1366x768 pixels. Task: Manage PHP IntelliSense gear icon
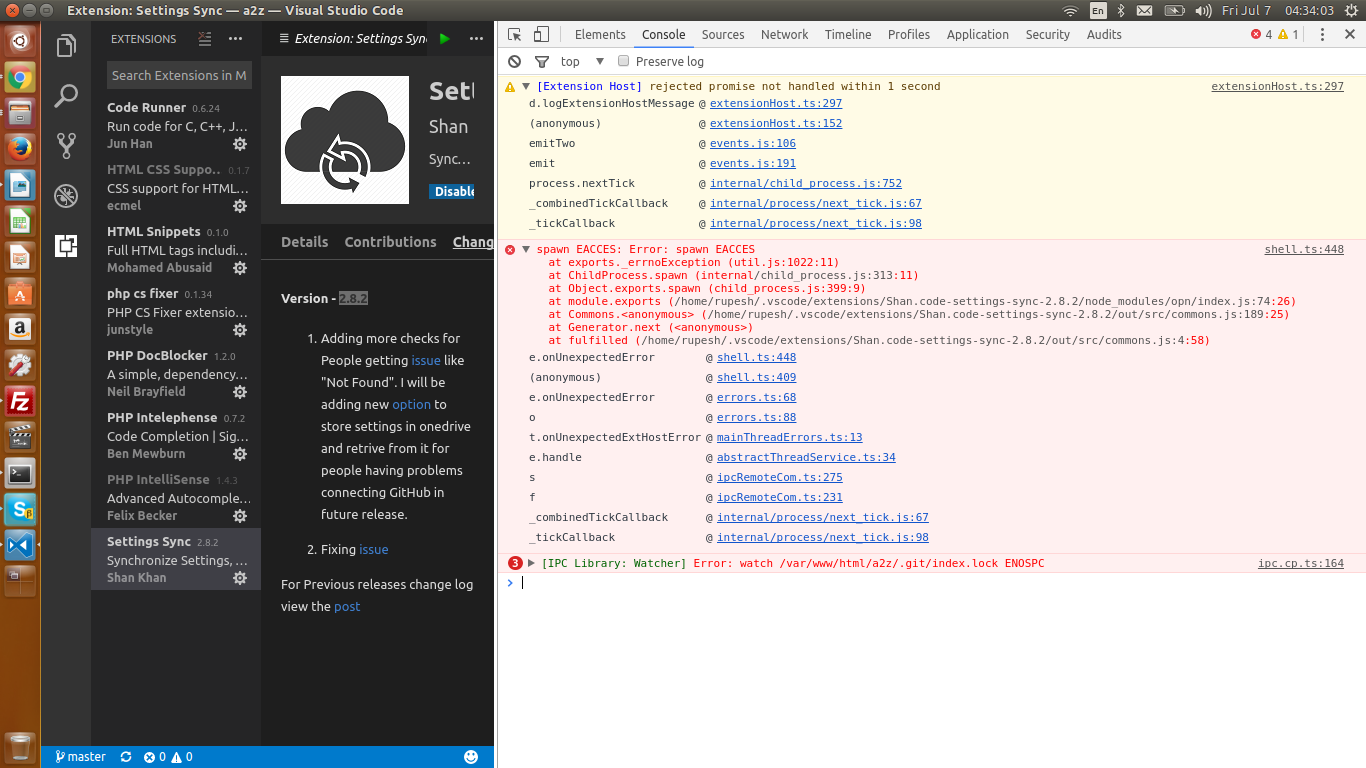click(x=240, y=516)
